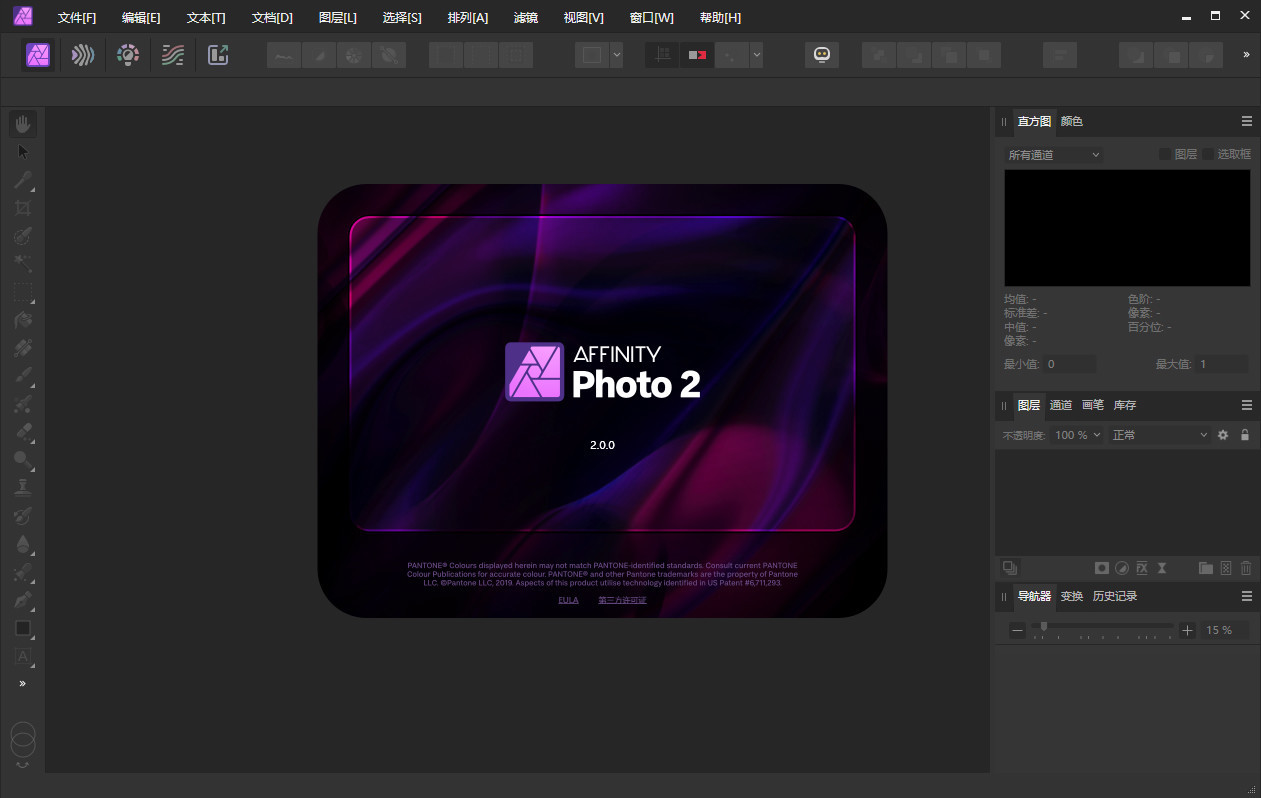Open the Export Persona
Screen dimensions: 1261x798
(x=218, y=55)
